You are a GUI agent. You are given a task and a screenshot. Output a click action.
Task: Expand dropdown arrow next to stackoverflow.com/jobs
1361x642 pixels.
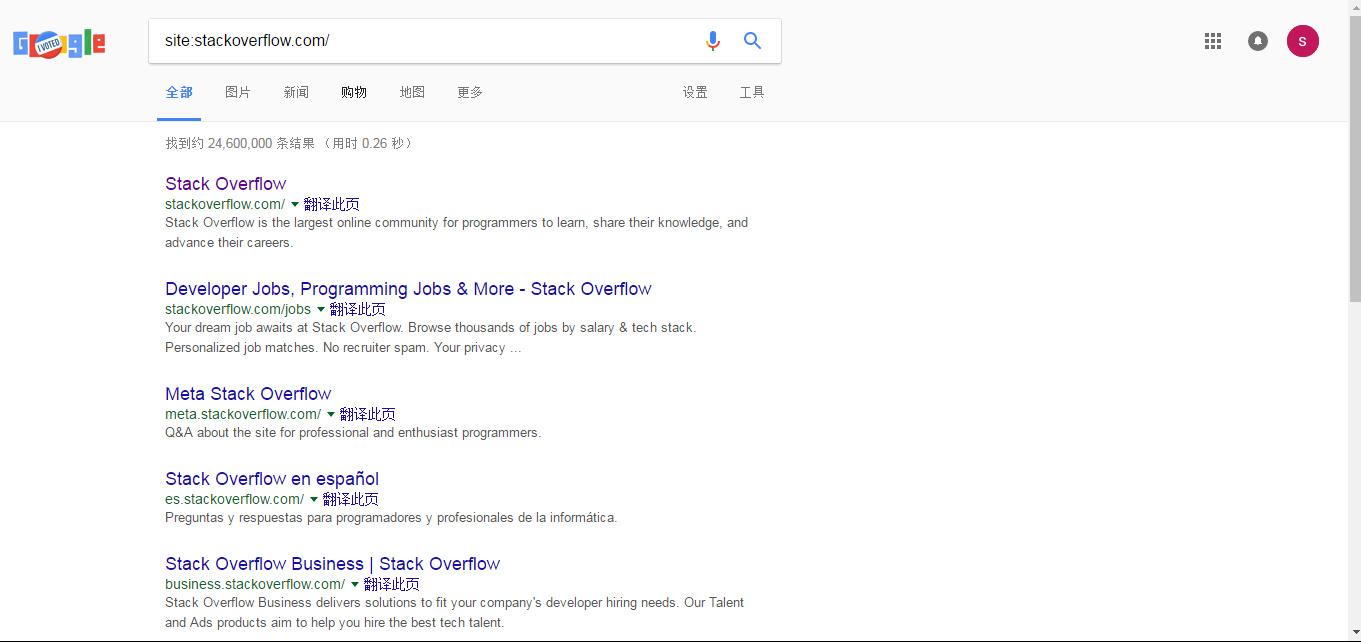(321, 310)
